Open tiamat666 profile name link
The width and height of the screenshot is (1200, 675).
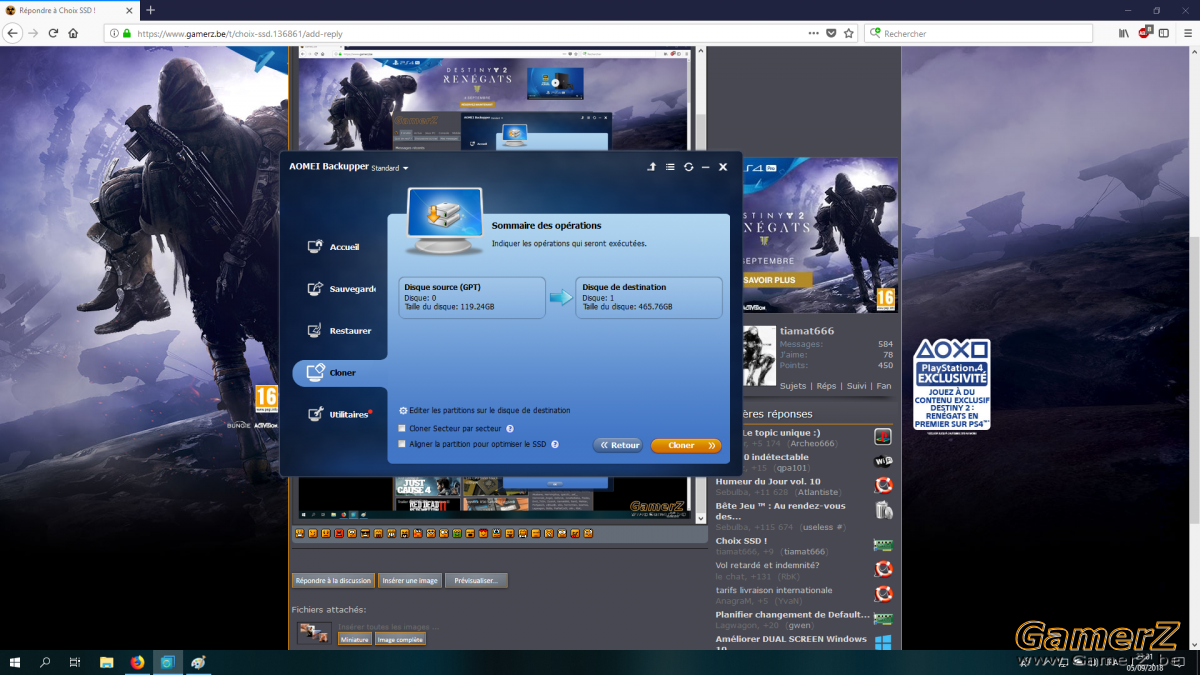[807, 331]
